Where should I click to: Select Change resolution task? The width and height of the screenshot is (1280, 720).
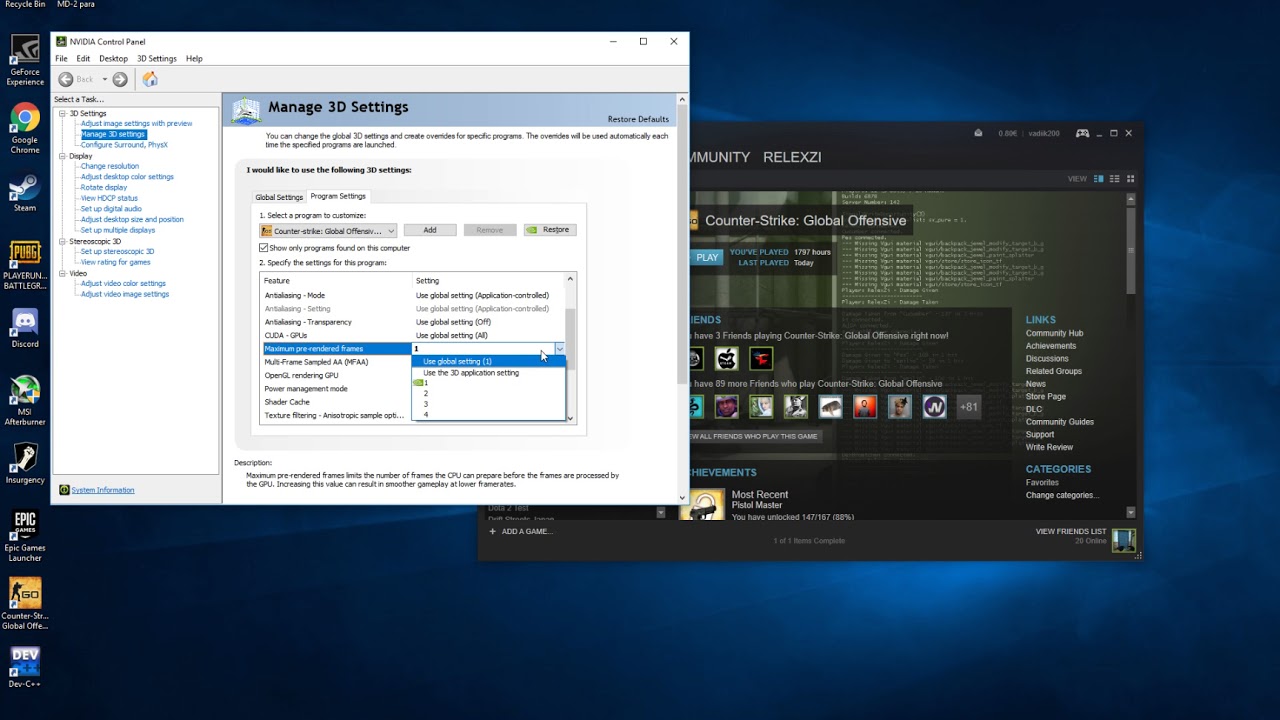(x=110, y=166)
